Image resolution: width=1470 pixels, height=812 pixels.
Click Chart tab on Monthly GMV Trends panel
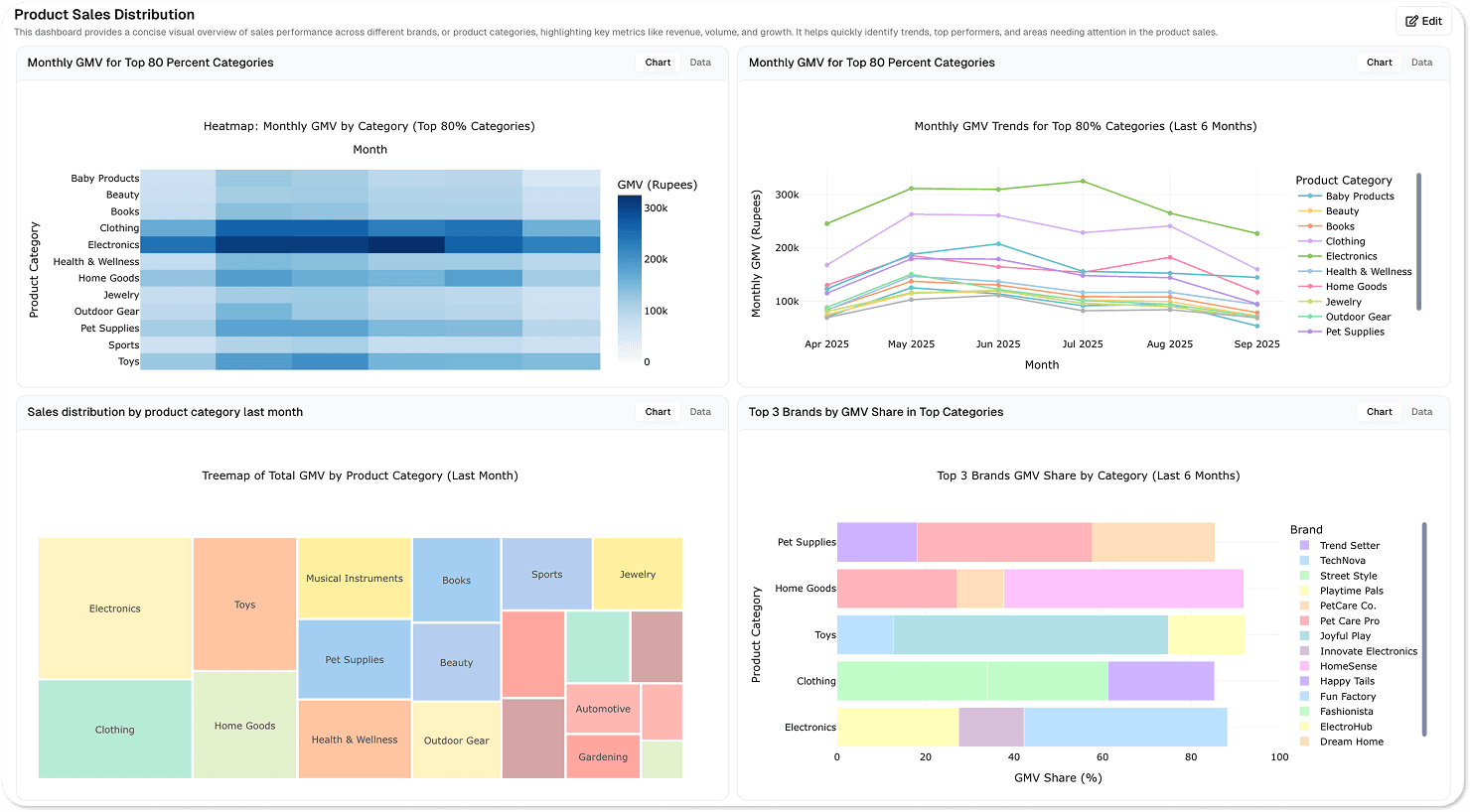pyautogui.click(x=1380, y=62)
